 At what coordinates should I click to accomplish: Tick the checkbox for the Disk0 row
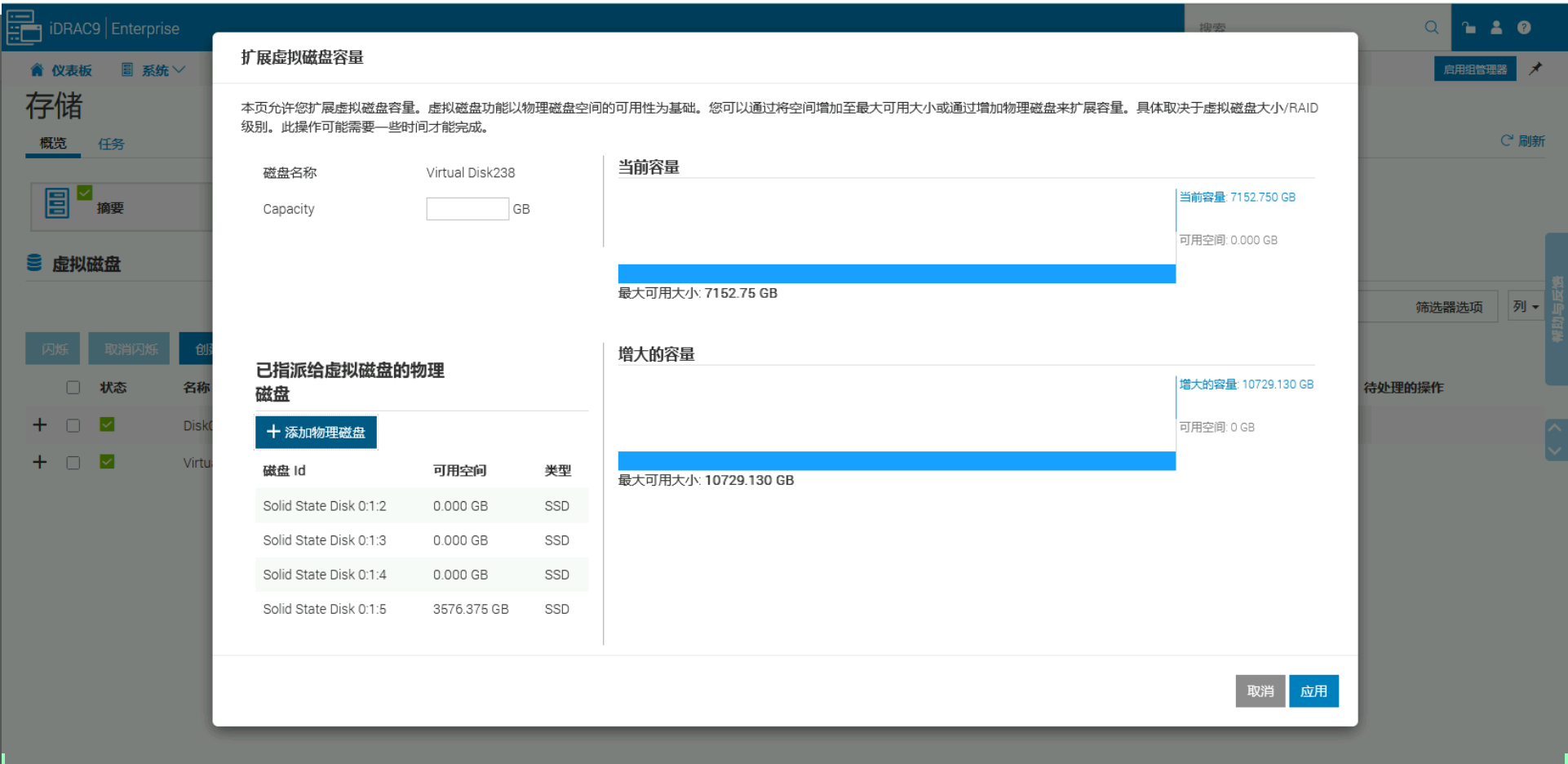[x=73, y=425]
